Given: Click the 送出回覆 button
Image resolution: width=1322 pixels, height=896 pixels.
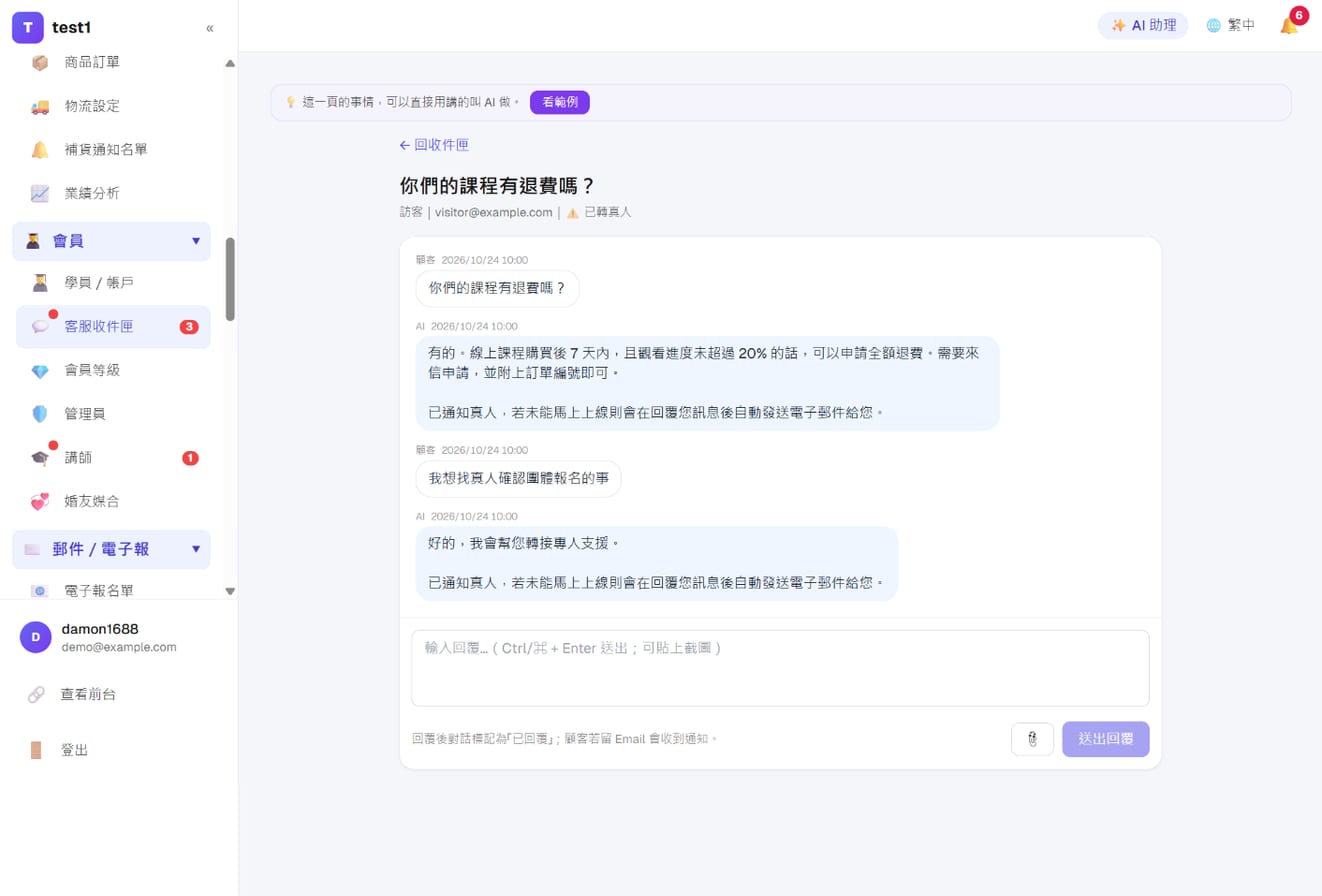Looking at the screenshot, I should pyautogui.click(x=1106, y=739).
